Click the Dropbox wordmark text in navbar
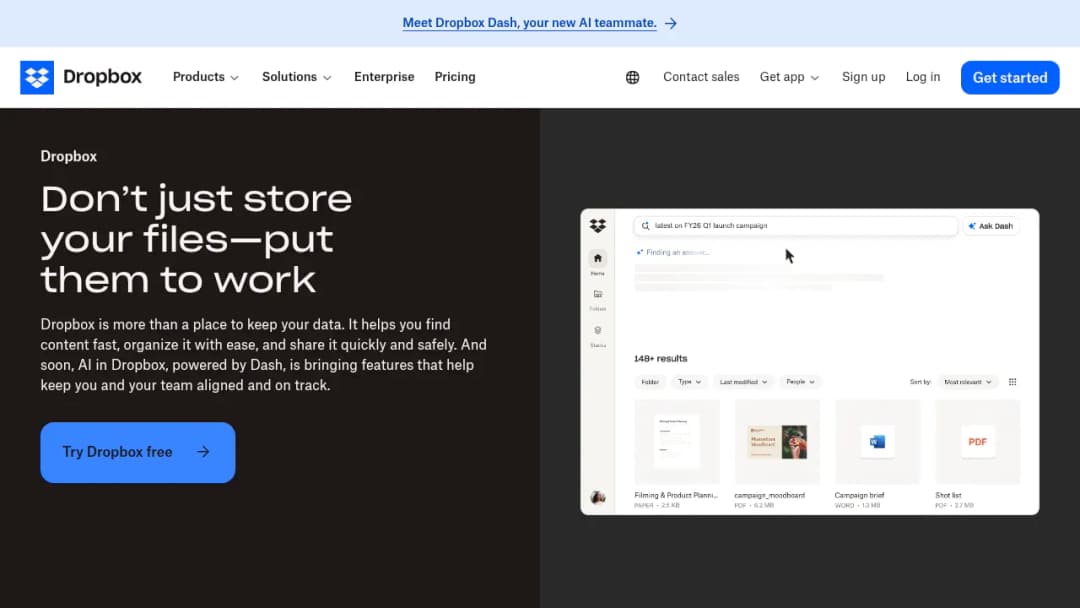This screenshot has width=1080, height=608. click(x=103, y=76)
